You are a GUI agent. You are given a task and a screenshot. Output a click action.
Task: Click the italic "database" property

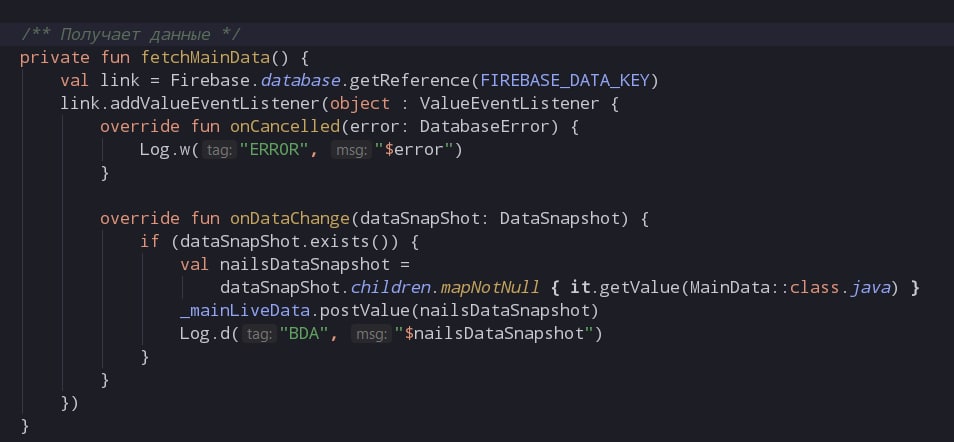[300, 81]
